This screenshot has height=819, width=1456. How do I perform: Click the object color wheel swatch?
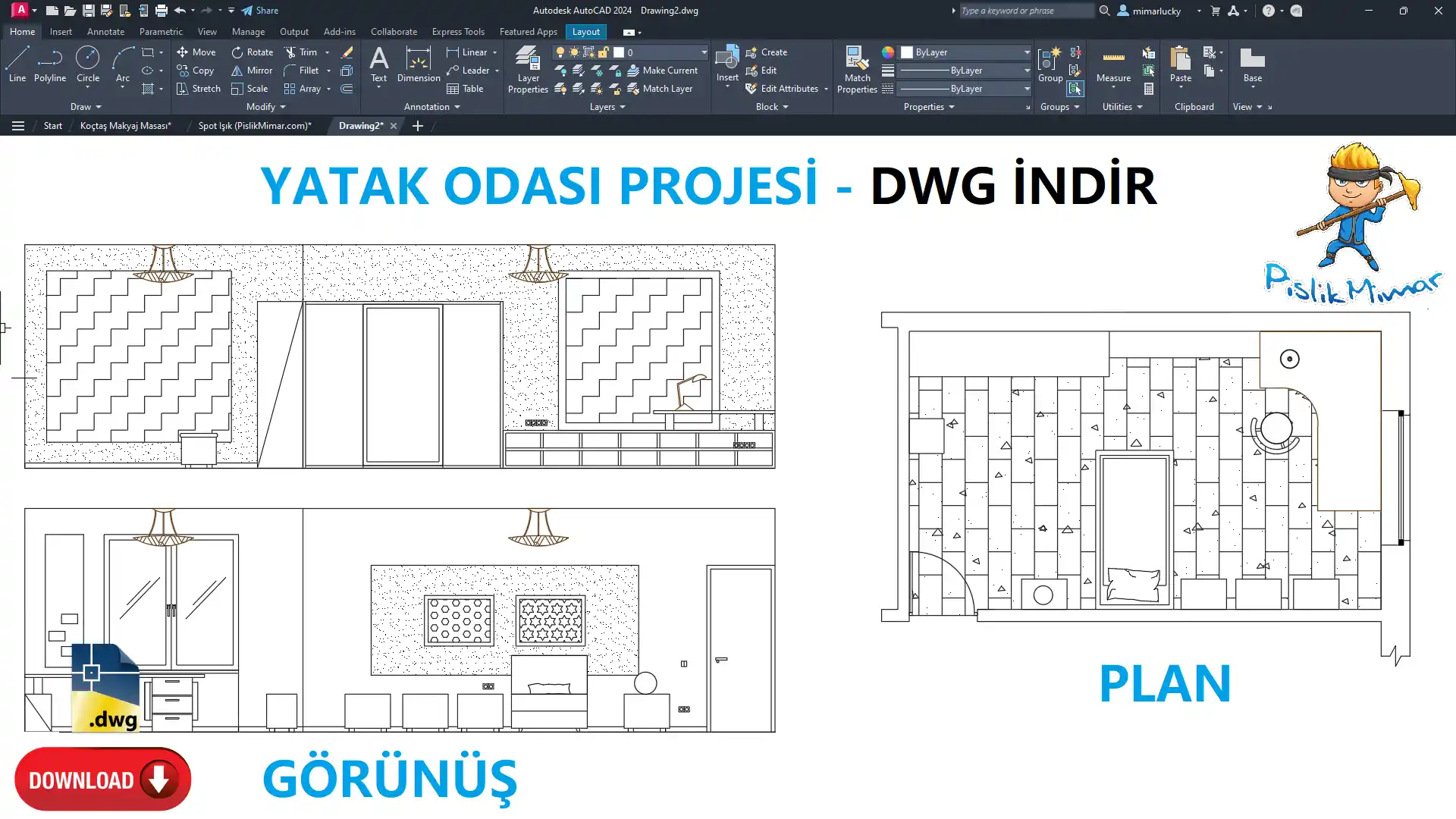pyautogui.click(x=888, y=52)
